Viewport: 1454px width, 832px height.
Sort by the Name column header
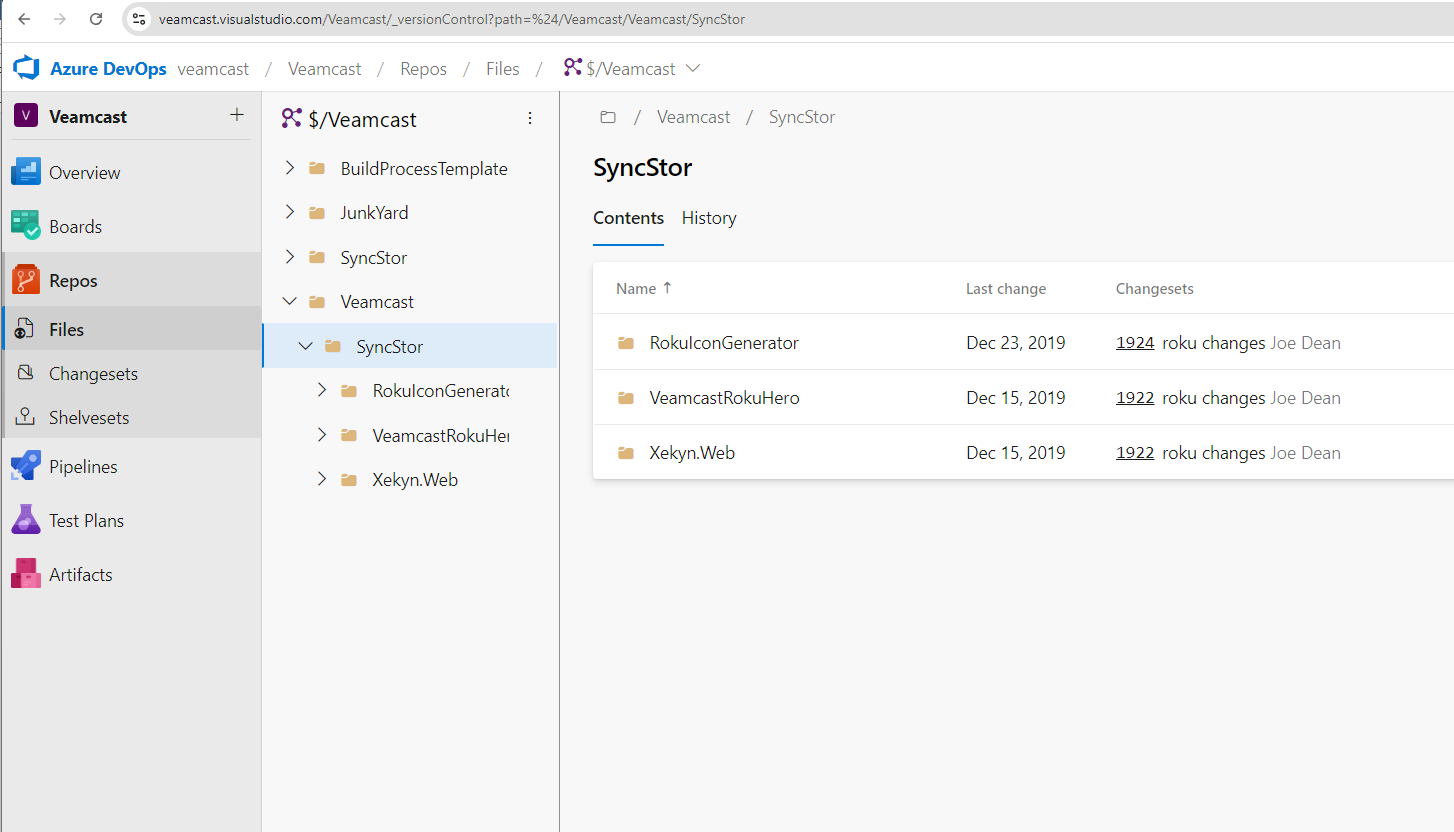[x=644, y=289]
